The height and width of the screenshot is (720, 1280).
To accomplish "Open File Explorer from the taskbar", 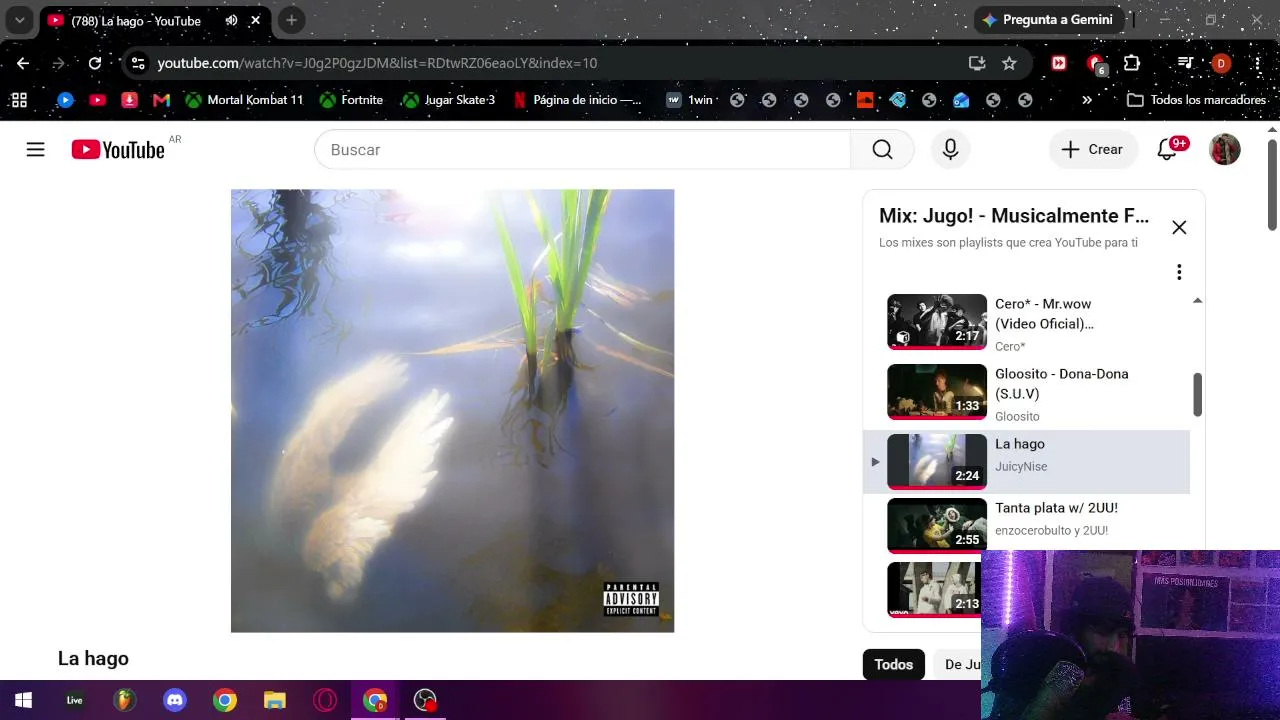I will [275, 700].
